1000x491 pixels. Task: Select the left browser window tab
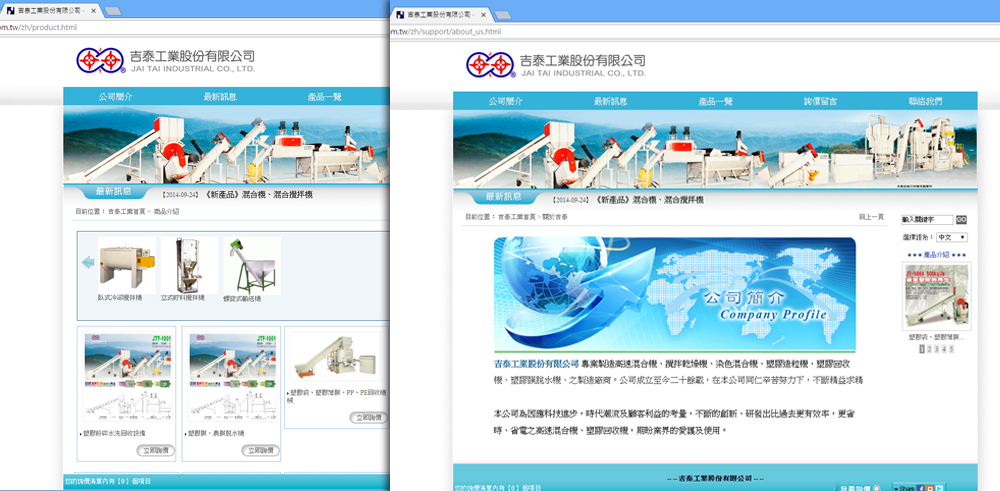coord(50,11)
